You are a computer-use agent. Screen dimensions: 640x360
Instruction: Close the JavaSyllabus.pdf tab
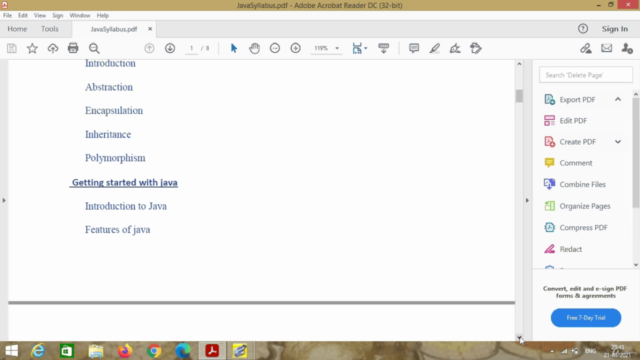pos(150,29)
